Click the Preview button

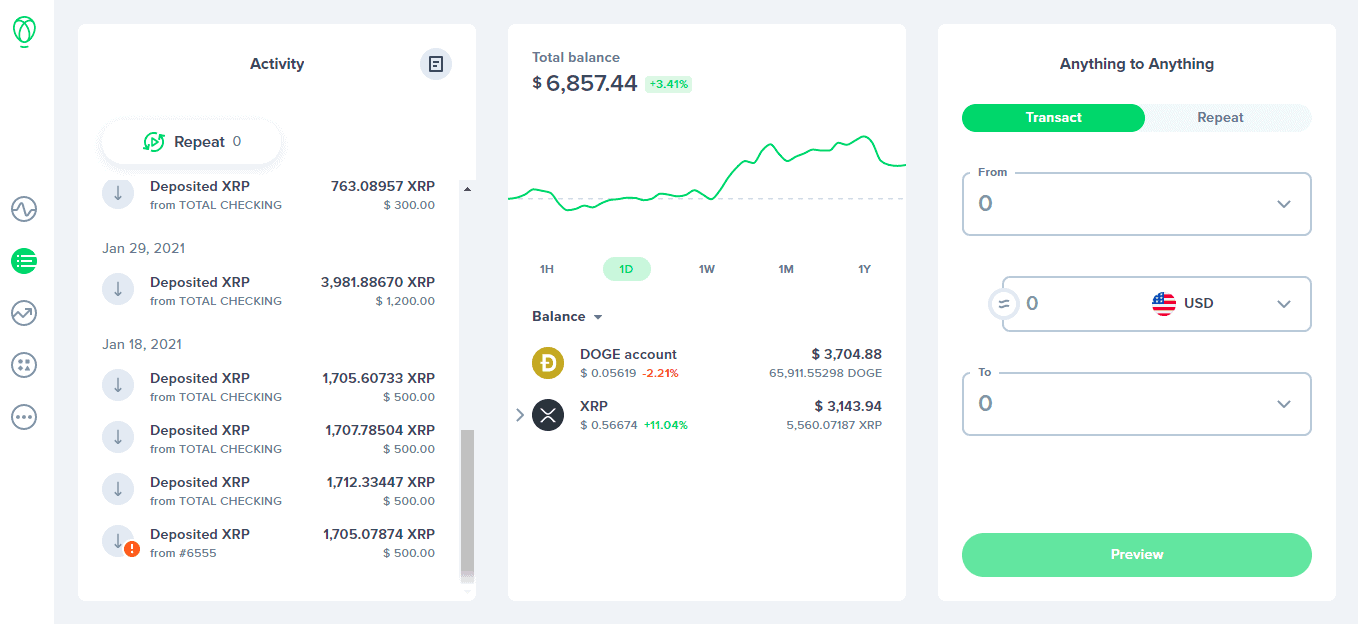click(x=1136, y=554)
